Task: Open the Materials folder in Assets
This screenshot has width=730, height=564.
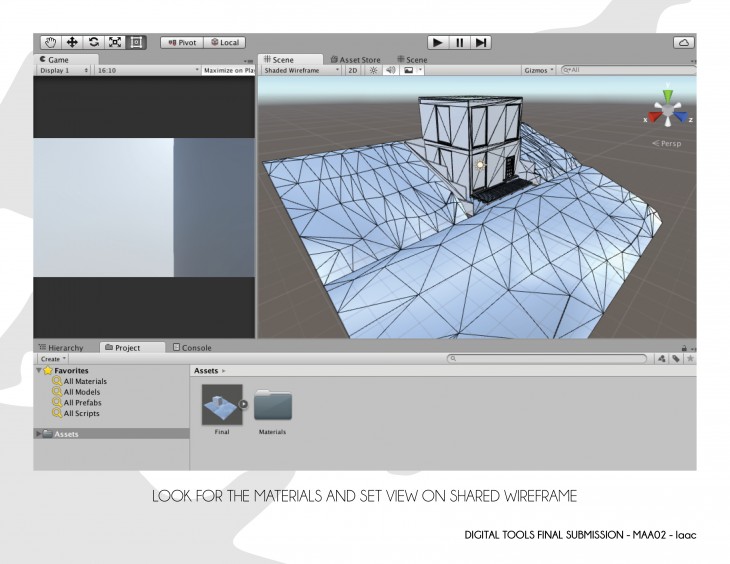Action: point(273,406)
